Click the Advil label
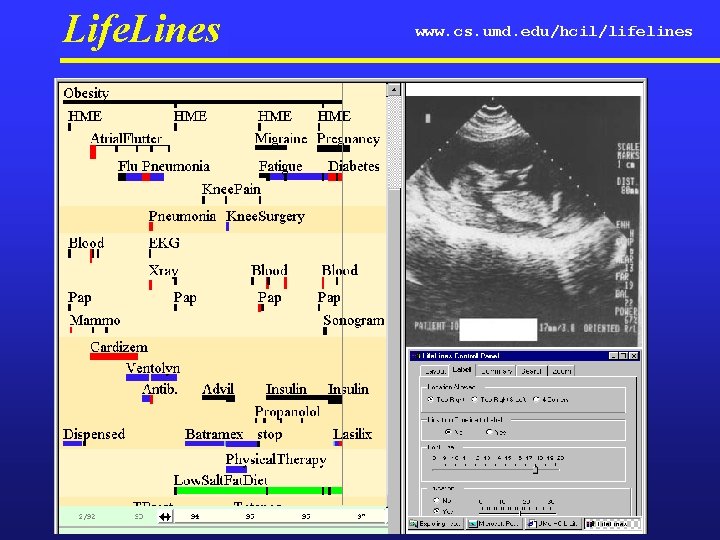The height and width of the screenshot is (540, 720). point(218,389)
